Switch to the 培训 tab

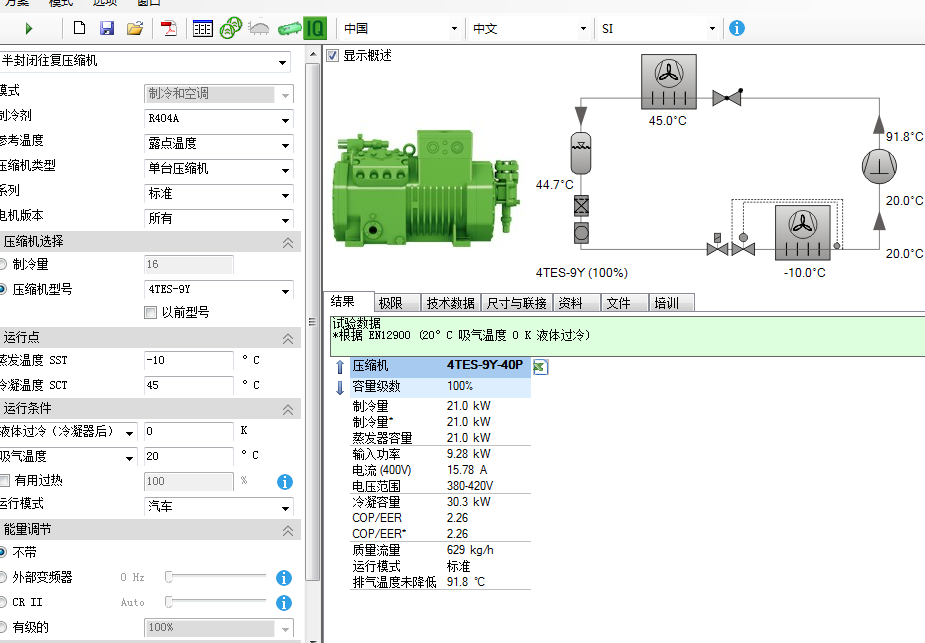click(672, 303)
